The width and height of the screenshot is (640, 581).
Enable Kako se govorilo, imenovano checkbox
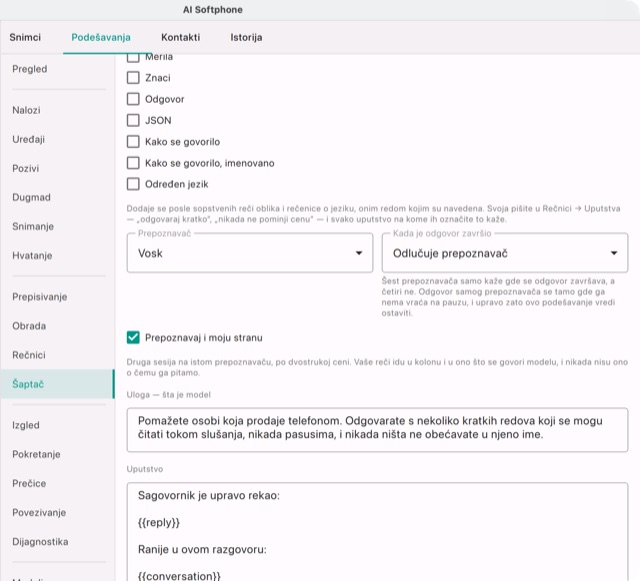point(133,163)
